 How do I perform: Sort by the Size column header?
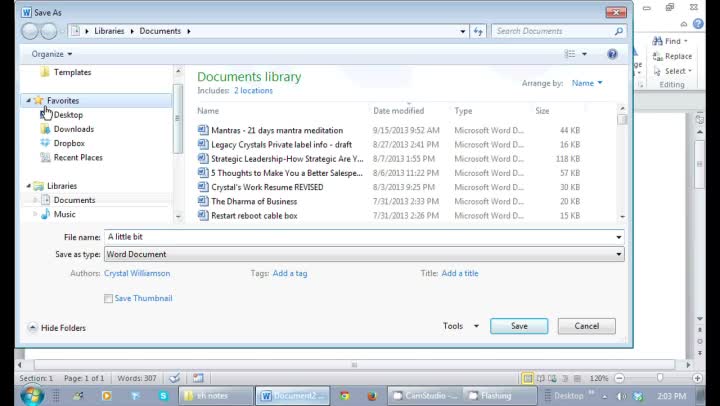[x=542, y=111]
